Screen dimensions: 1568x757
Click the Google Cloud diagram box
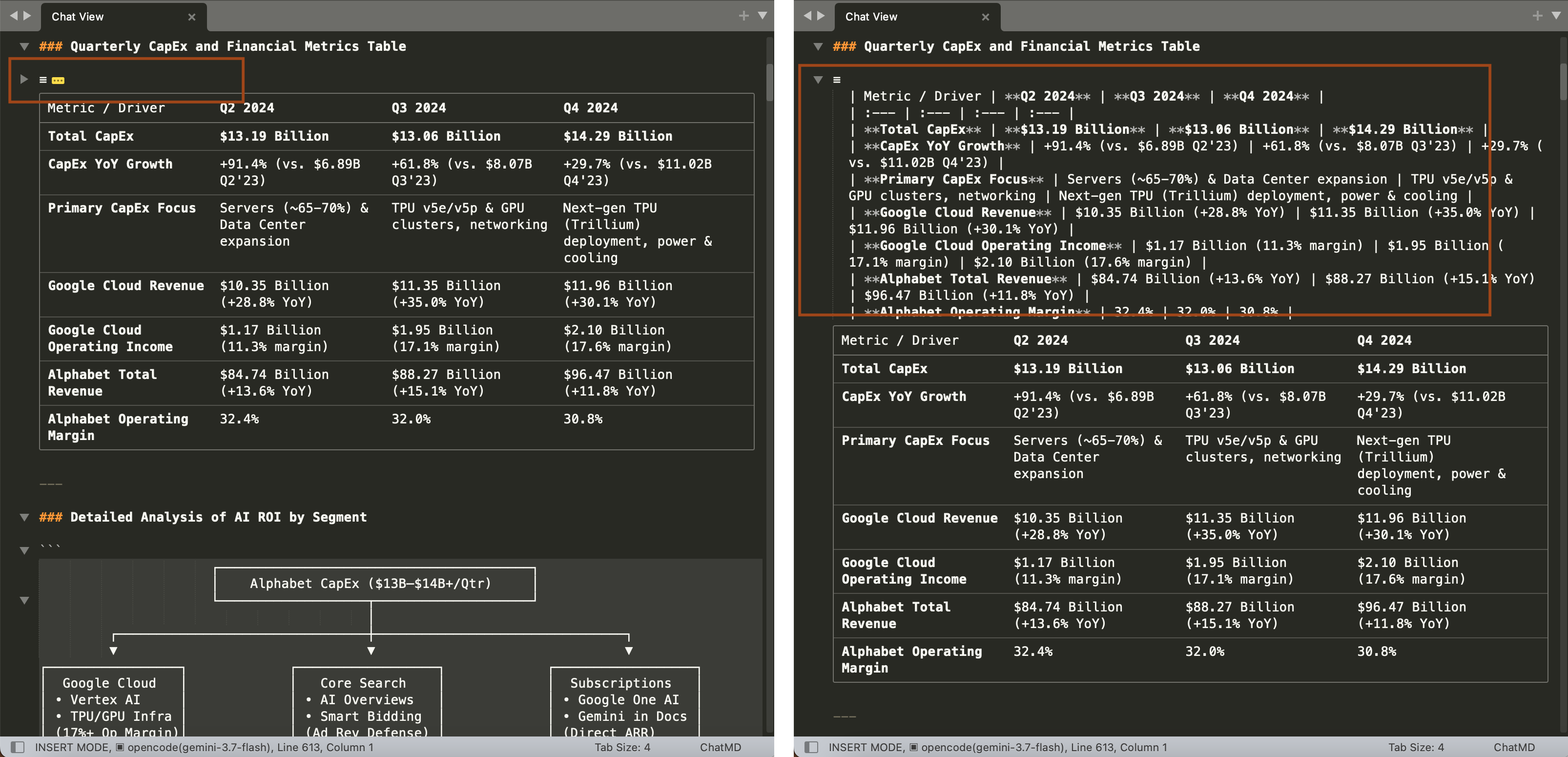pos(113,702)
